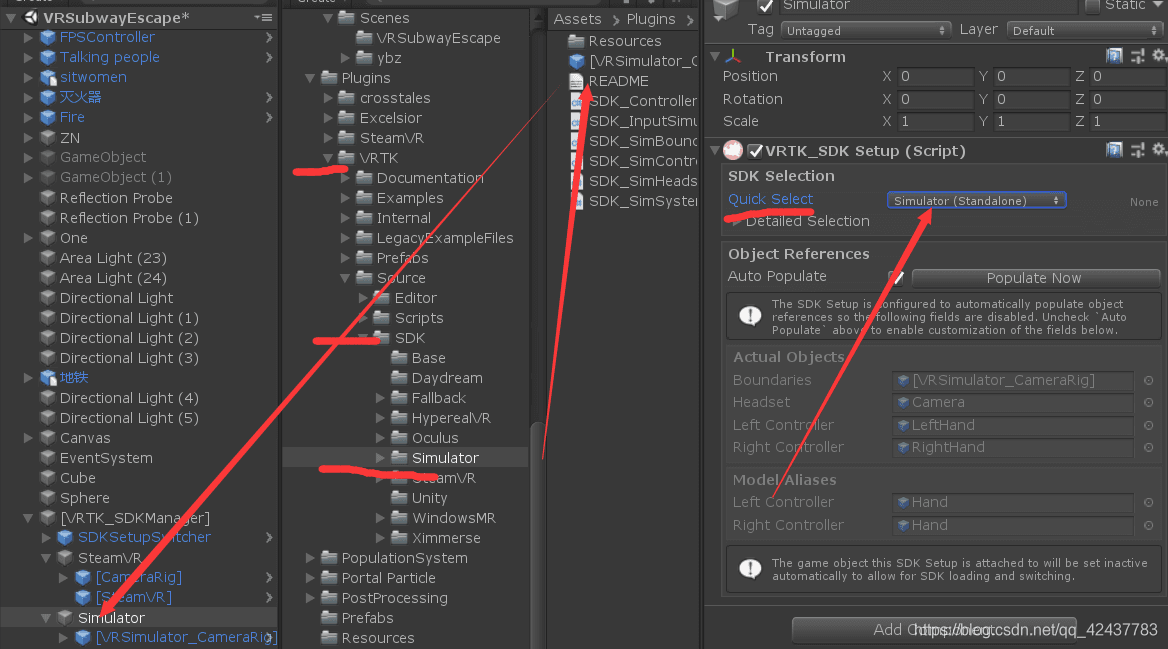Screen dimensions: 1168x649
Task: Click the README text file icon
Action: click(x=577, y=81)
